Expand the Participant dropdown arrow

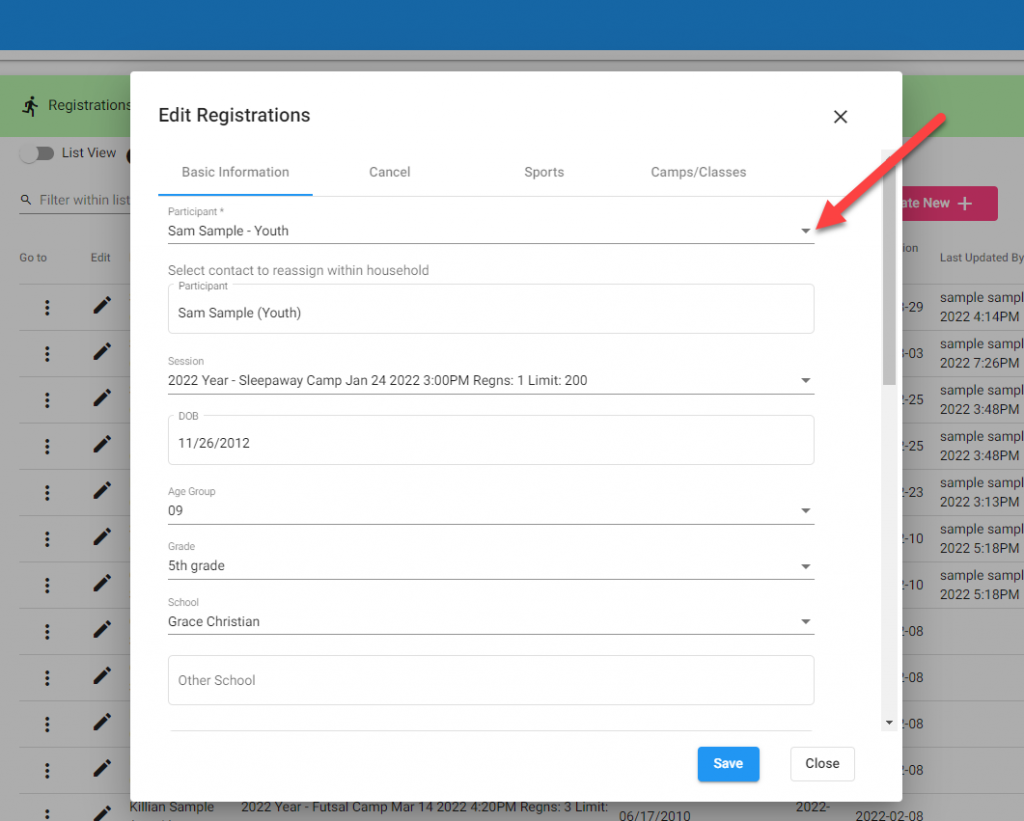click(805, 231)
